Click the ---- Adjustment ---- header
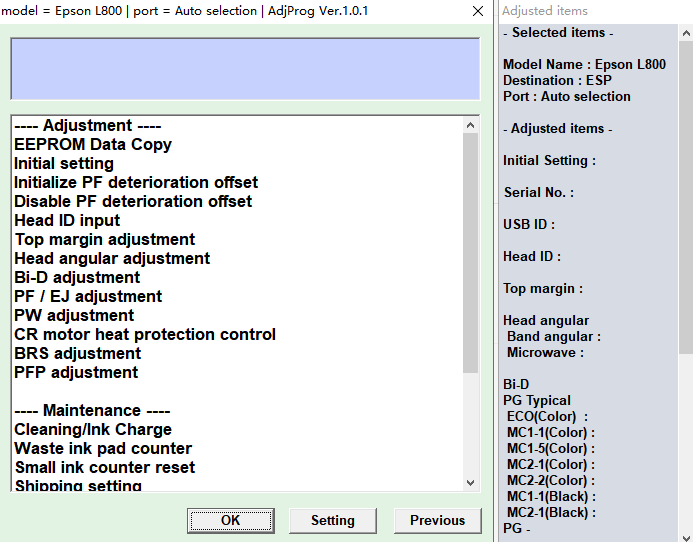The height and width of the screenshot is (542, 693). pos(88,126)
